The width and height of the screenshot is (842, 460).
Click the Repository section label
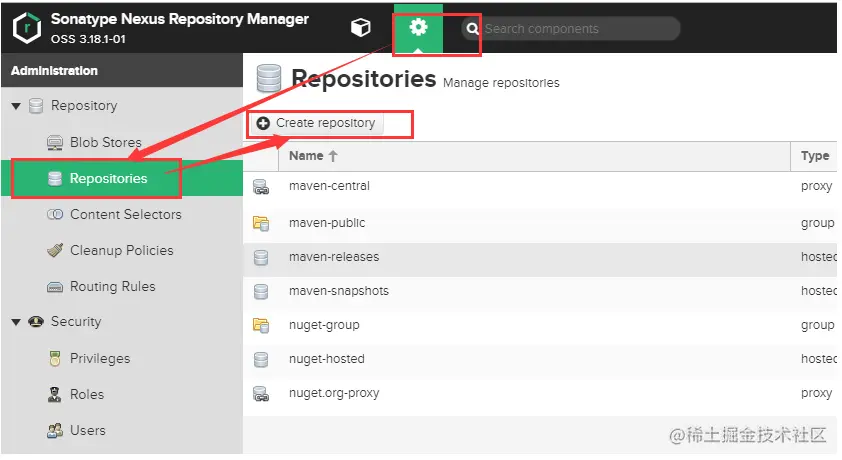point(84,106)
